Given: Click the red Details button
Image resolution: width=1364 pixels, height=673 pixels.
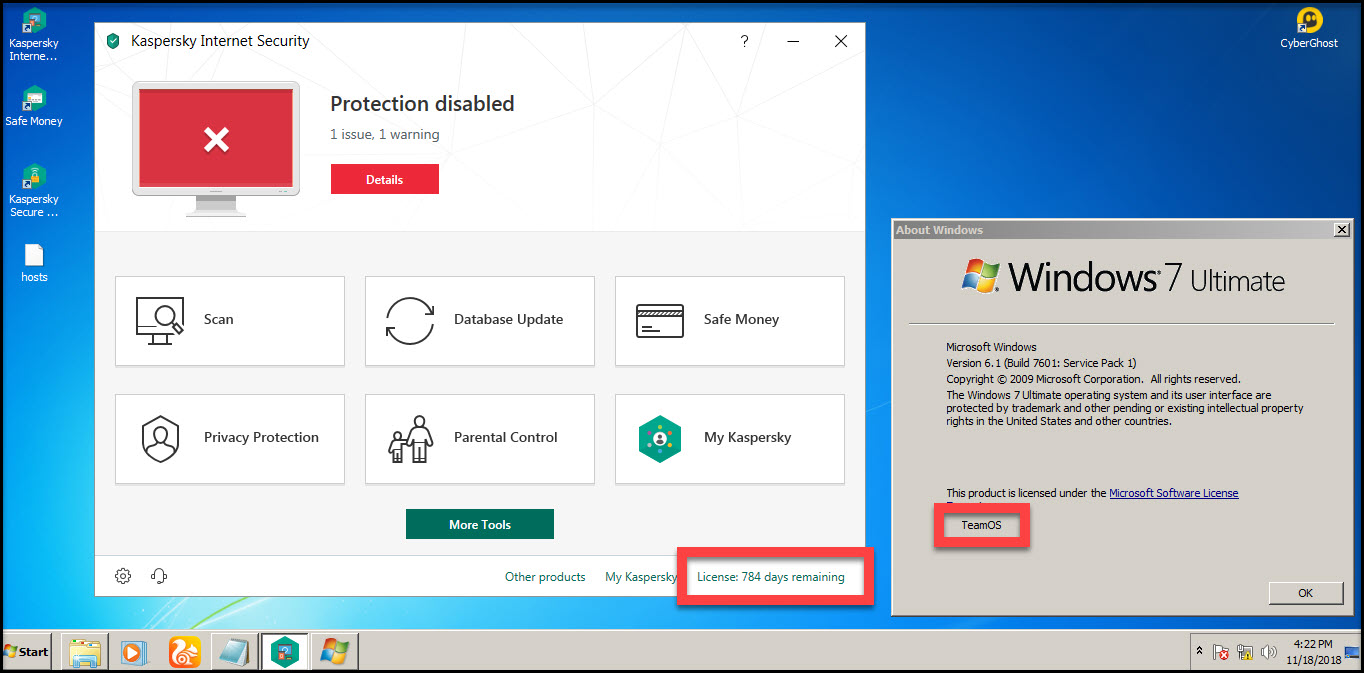Looking at the screenshot, I should pyautogui.click(x=385, y=179).
